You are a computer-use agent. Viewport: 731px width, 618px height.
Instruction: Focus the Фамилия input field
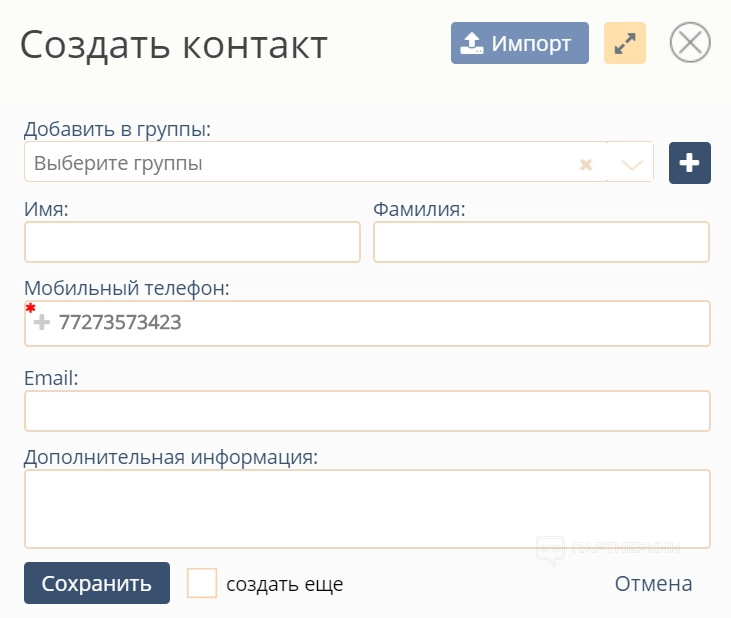coord(541,242)
